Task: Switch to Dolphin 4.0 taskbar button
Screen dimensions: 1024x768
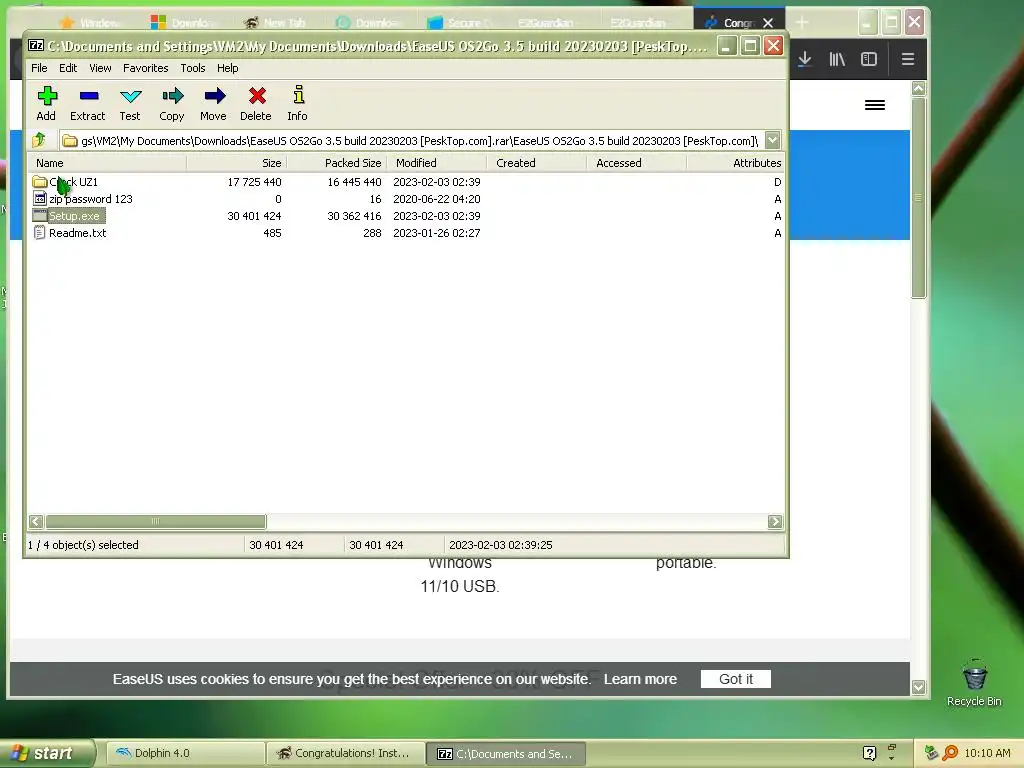Action: [x=185, y=753]
